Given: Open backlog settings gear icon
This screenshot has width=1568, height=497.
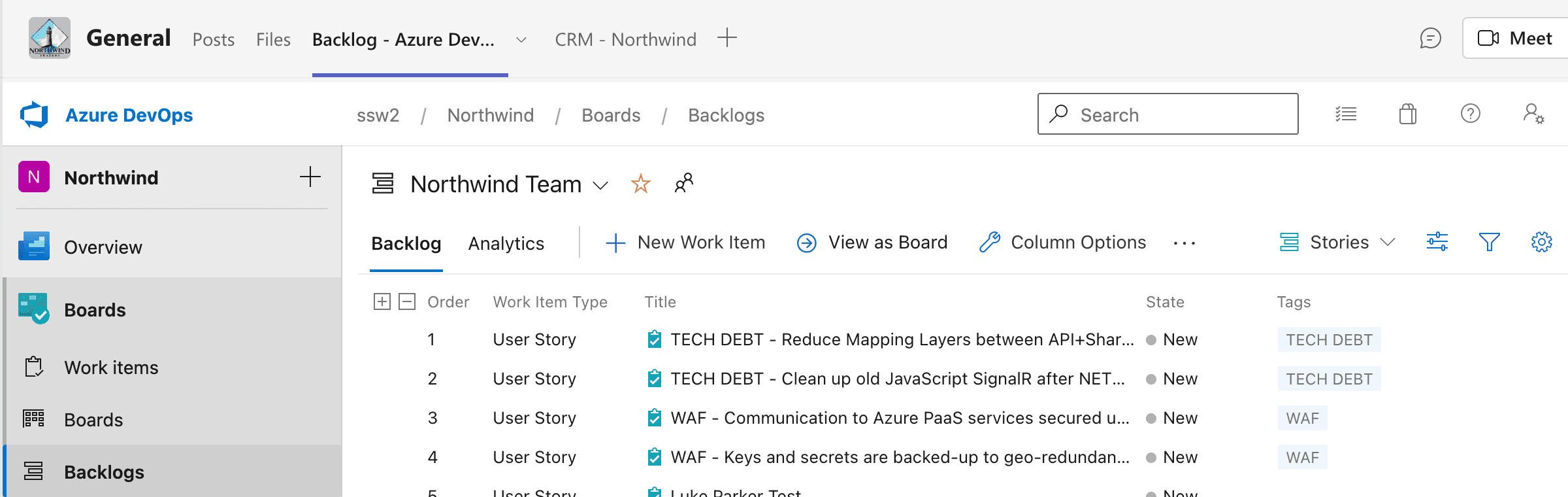Looking at the screenshot, I should click(1541, 242).
